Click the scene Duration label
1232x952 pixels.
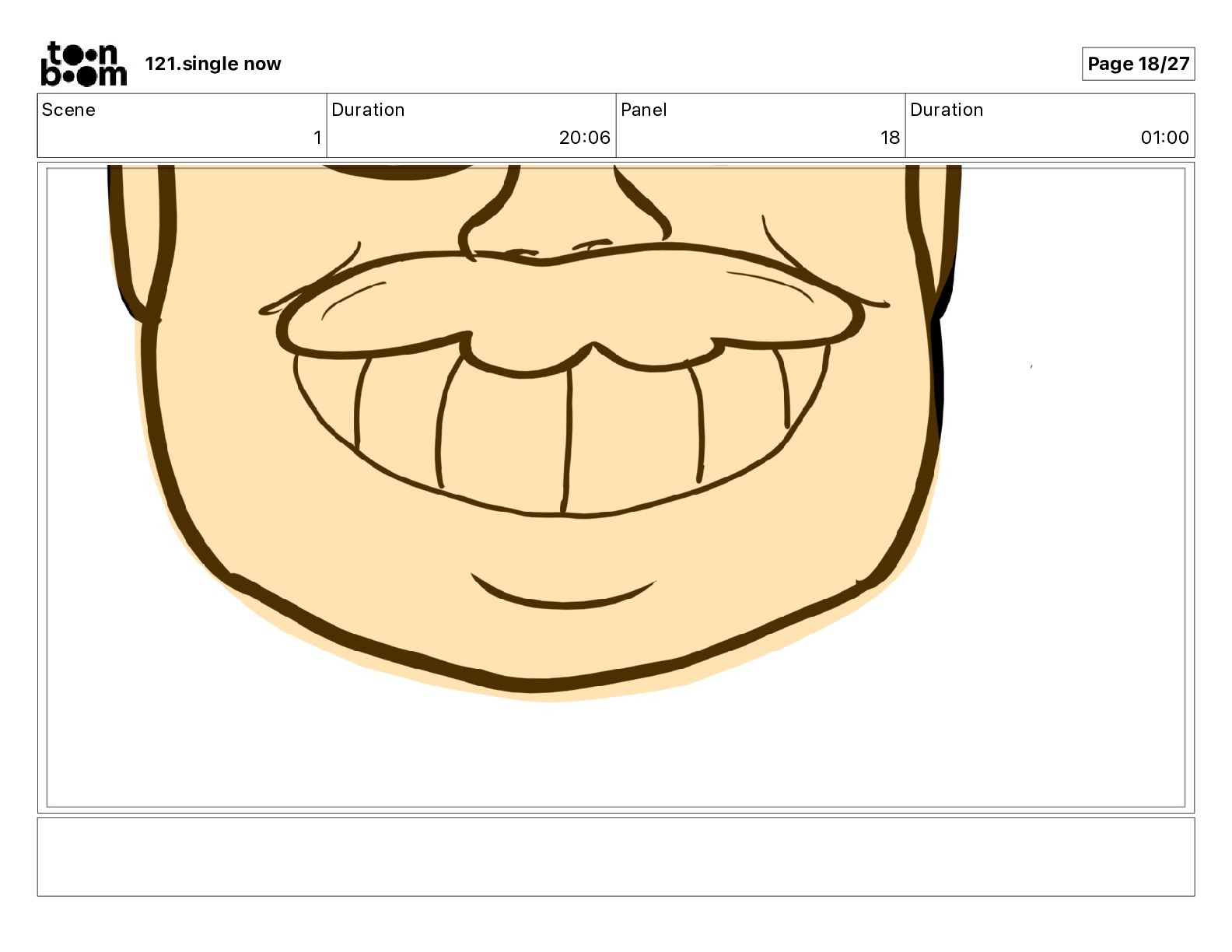[368, 110]
